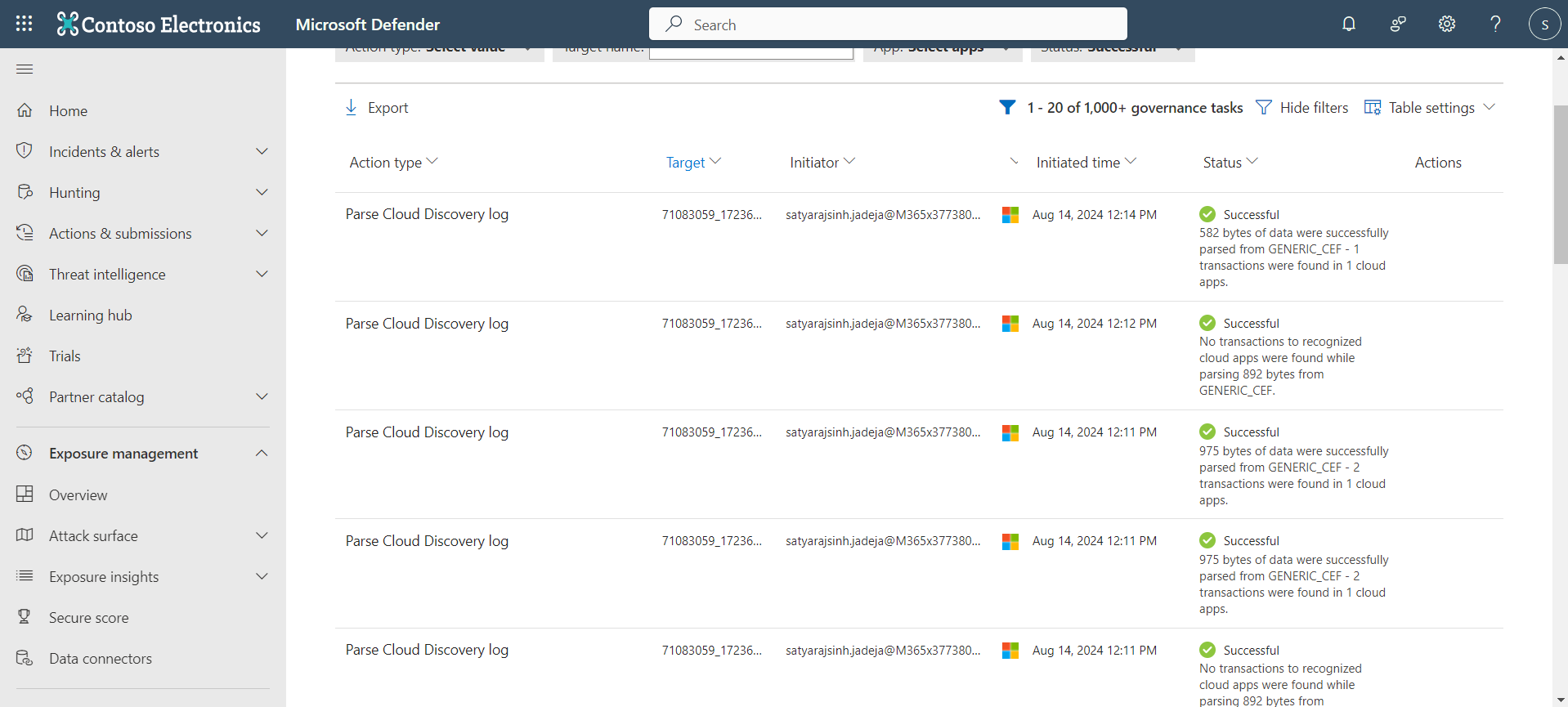Click the Data connectors icon
1568x707 pixels.
(x=25, y=657)
